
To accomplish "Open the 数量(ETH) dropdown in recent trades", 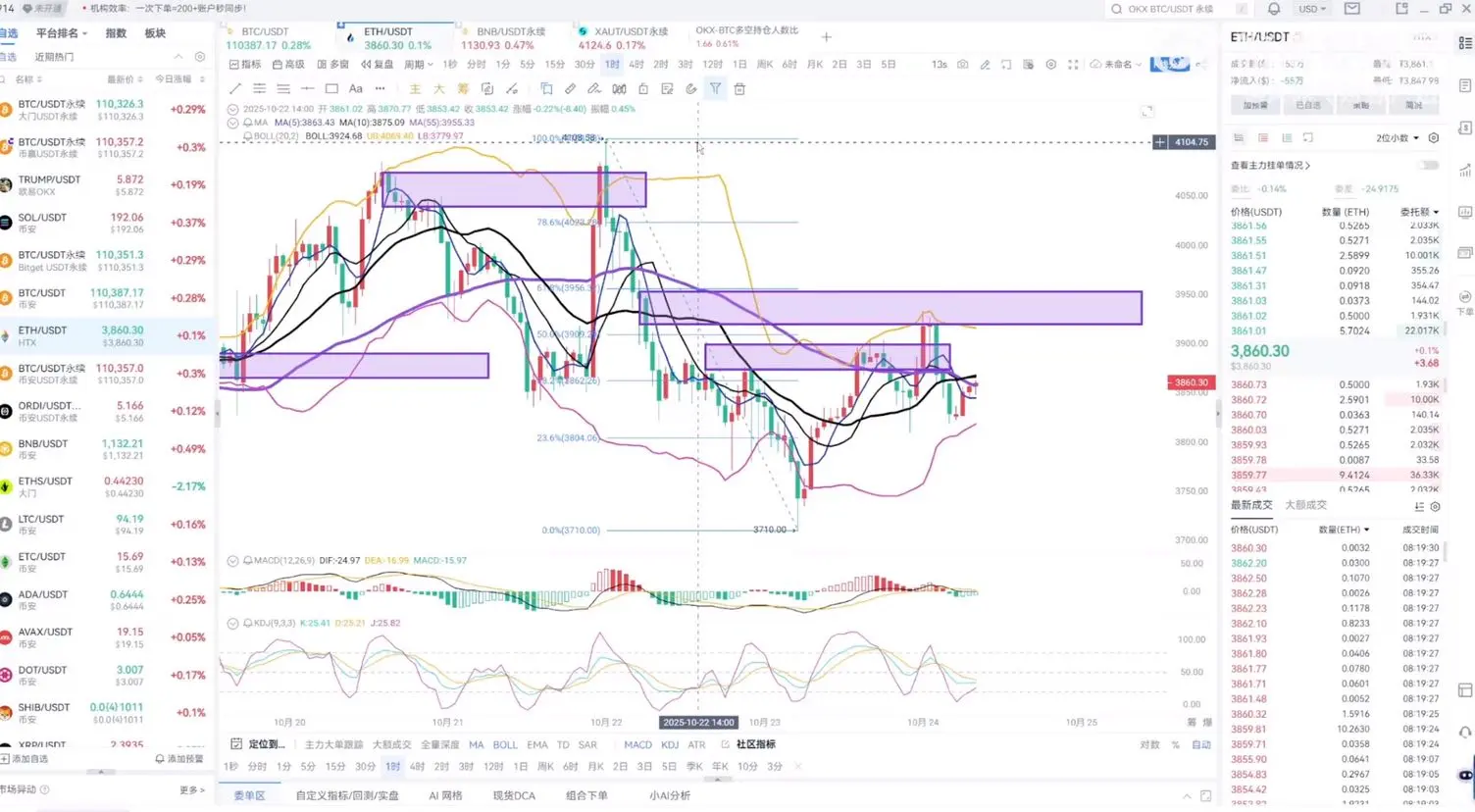I will (x=1345, y=530).
